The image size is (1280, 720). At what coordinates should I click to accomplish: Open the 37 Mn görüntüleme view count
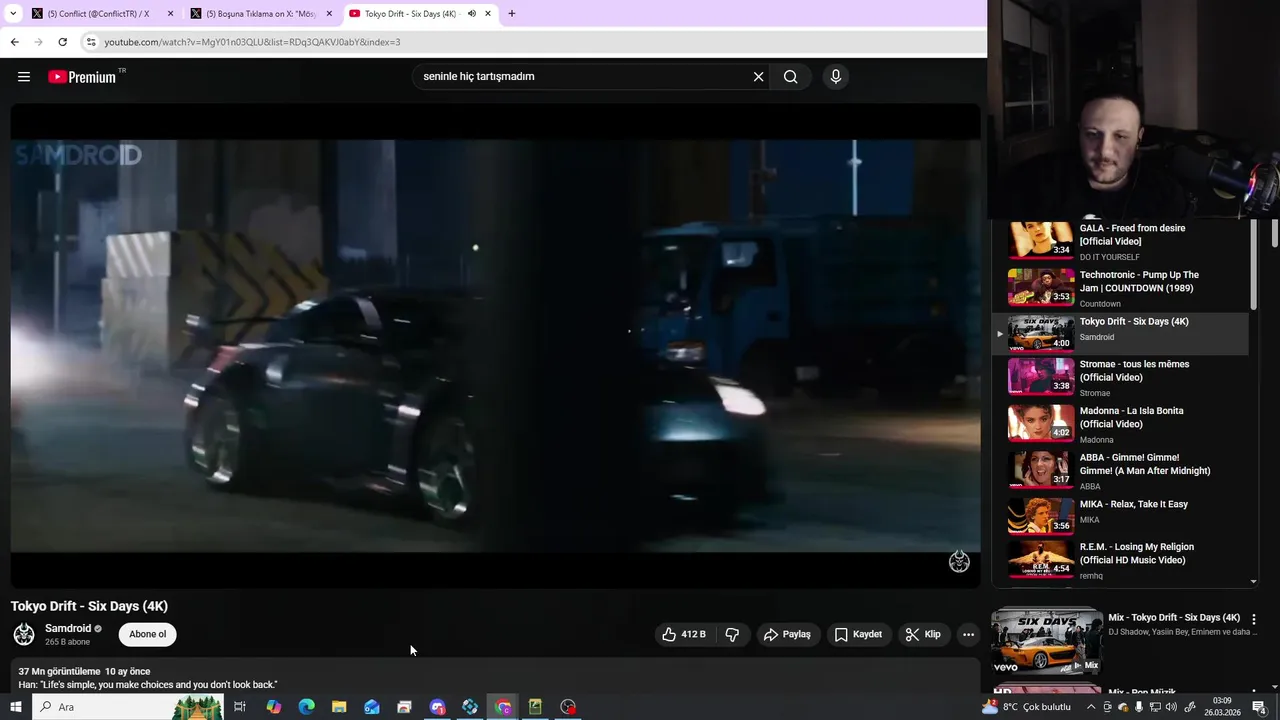click(x=59, y=672)
